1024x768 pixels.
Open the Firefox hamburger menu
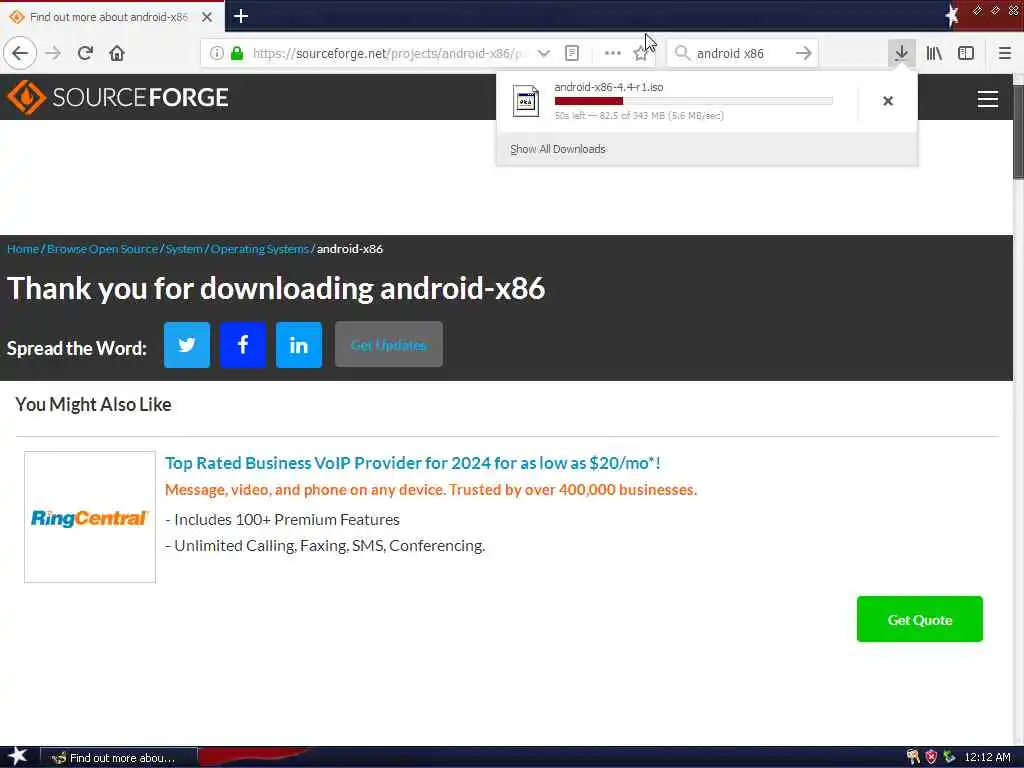point(1005,54)
